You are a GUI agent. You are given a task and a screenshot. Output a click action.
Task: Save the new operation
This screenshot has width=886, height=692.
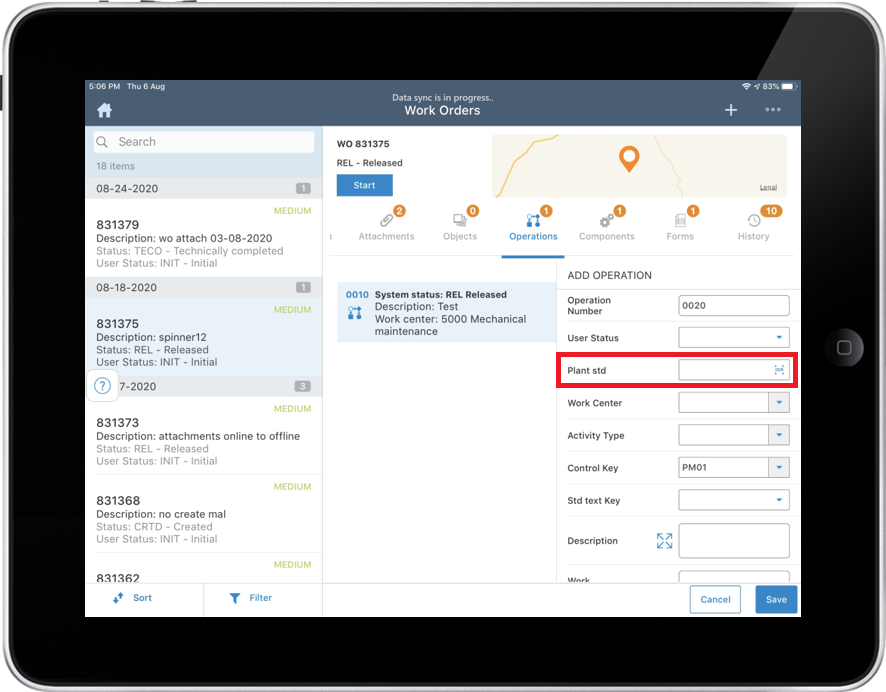(776, 599)
